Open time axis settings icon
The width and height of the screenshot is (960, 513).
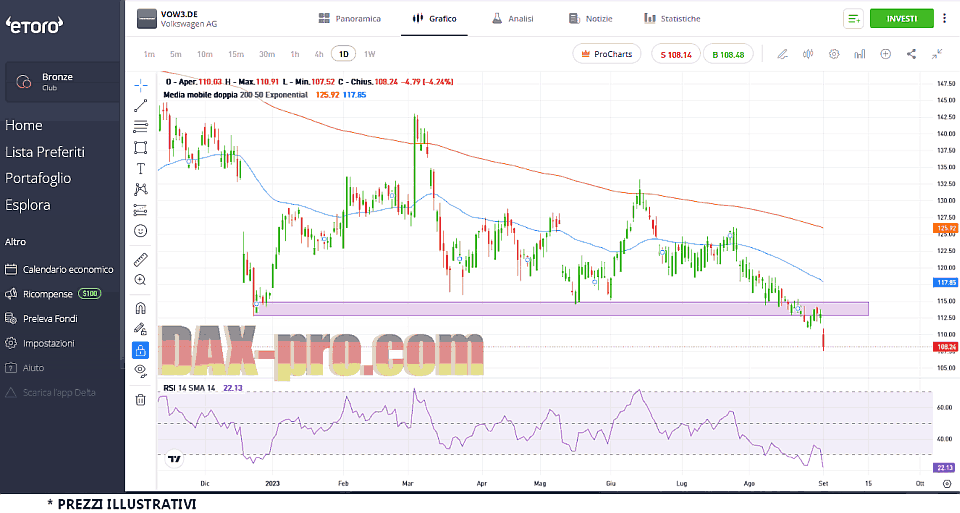click(x=947, y=484)
